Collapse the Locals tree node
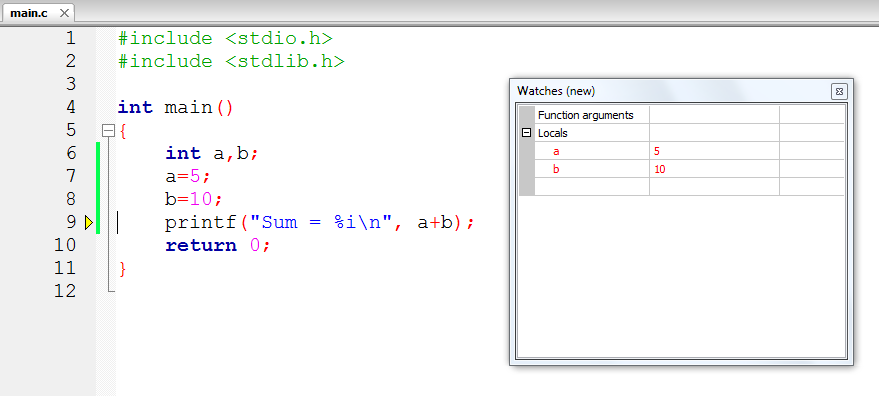The image size is (879, 396). coord(526,133)
